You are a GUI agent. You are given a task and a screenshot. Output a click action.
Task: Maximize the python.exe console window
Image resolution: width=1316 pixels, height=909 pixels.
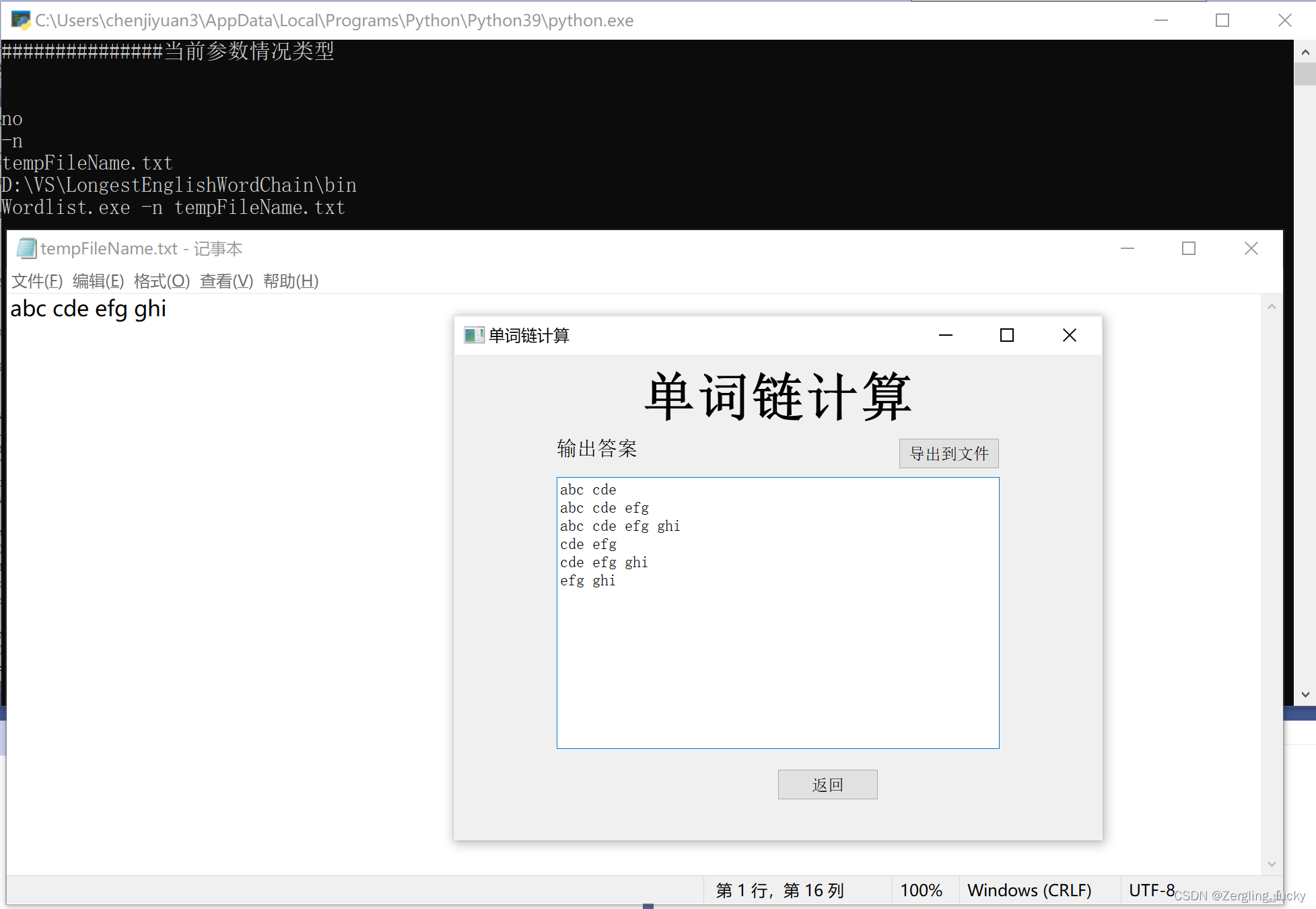tap(1222, 20)
